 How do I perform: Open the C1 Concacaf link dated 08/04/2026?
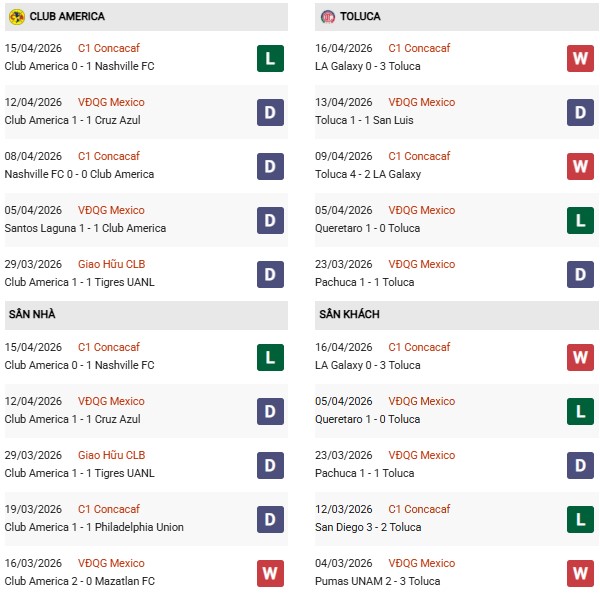pyautogui.click(x=109, y=156)
